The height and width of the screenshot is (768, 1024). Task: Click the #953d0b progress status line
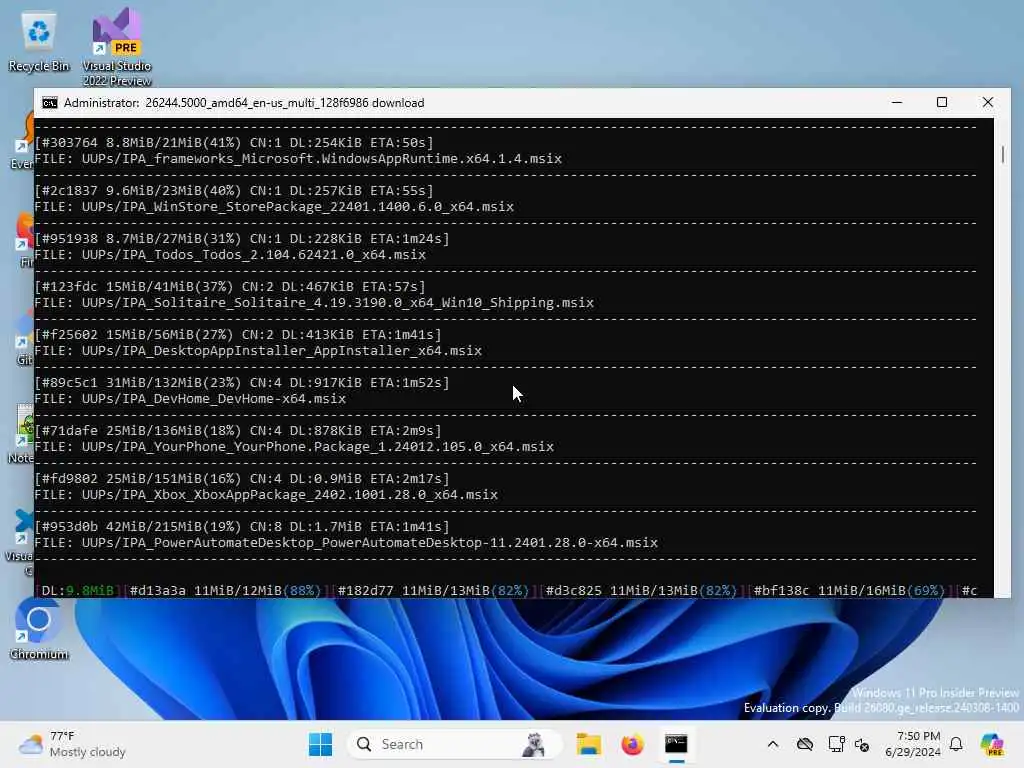[242, 526]
